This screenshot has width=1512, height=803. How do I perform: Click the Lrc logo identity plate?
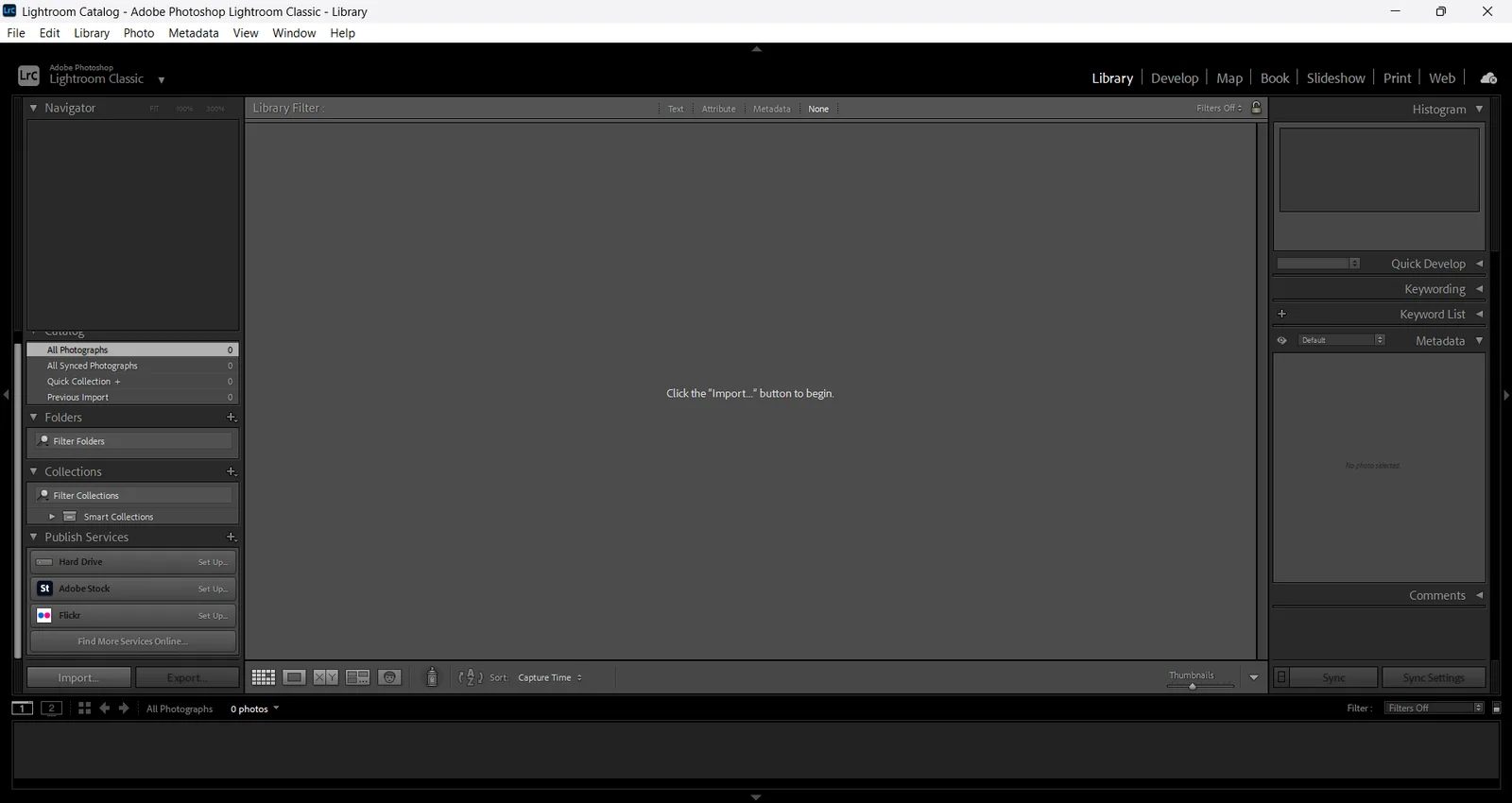coord(28,76)
